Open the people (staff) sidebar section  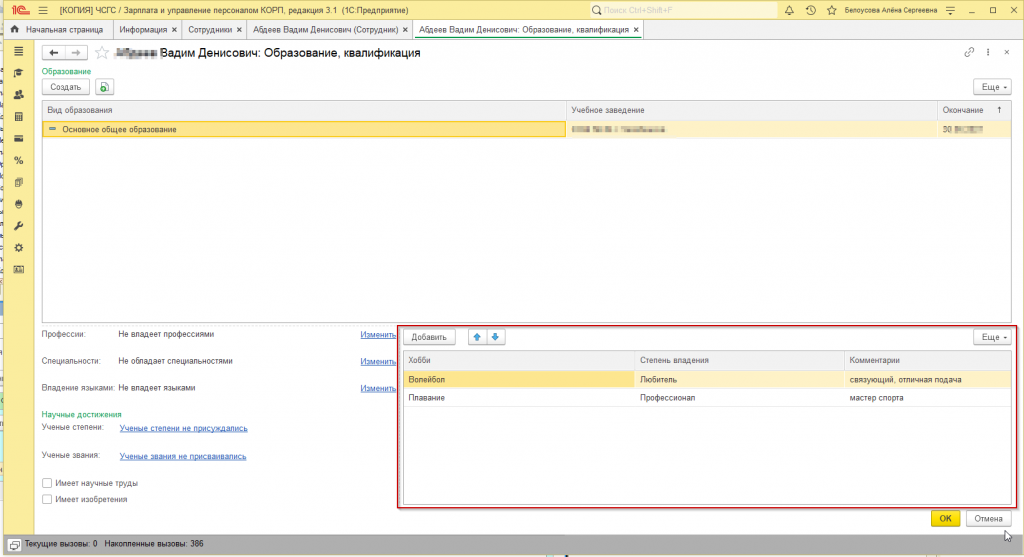pyautogui.click(x=18, y=95)
